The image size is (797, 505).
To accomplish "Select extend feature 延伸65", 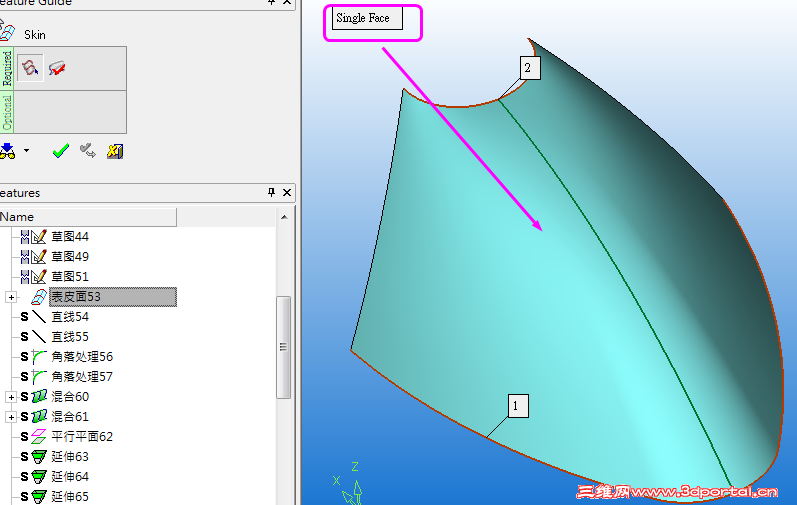I will pyautogui.click(x=70, y=496).
